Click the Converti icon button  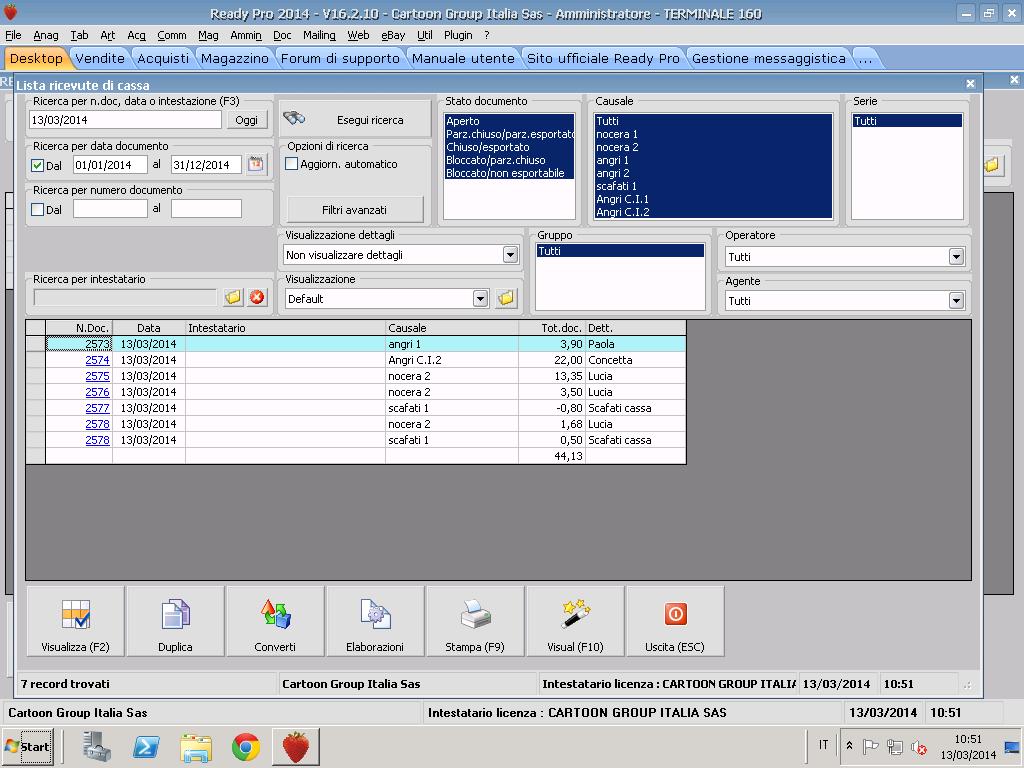tap(275, 621)
